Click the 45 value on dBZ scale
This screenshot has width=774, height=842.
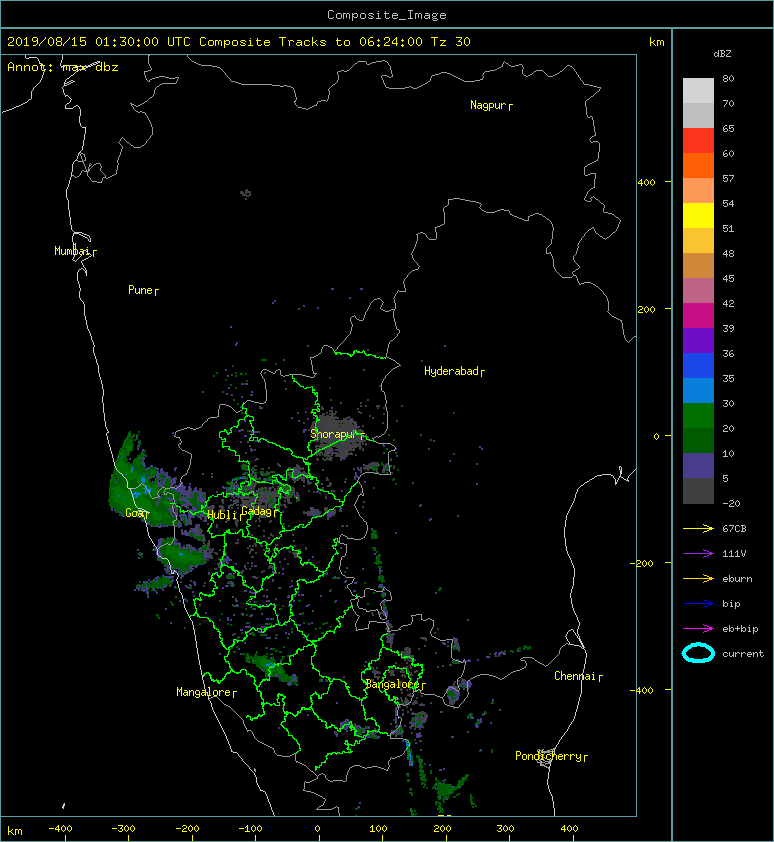[x=728, y=279]
